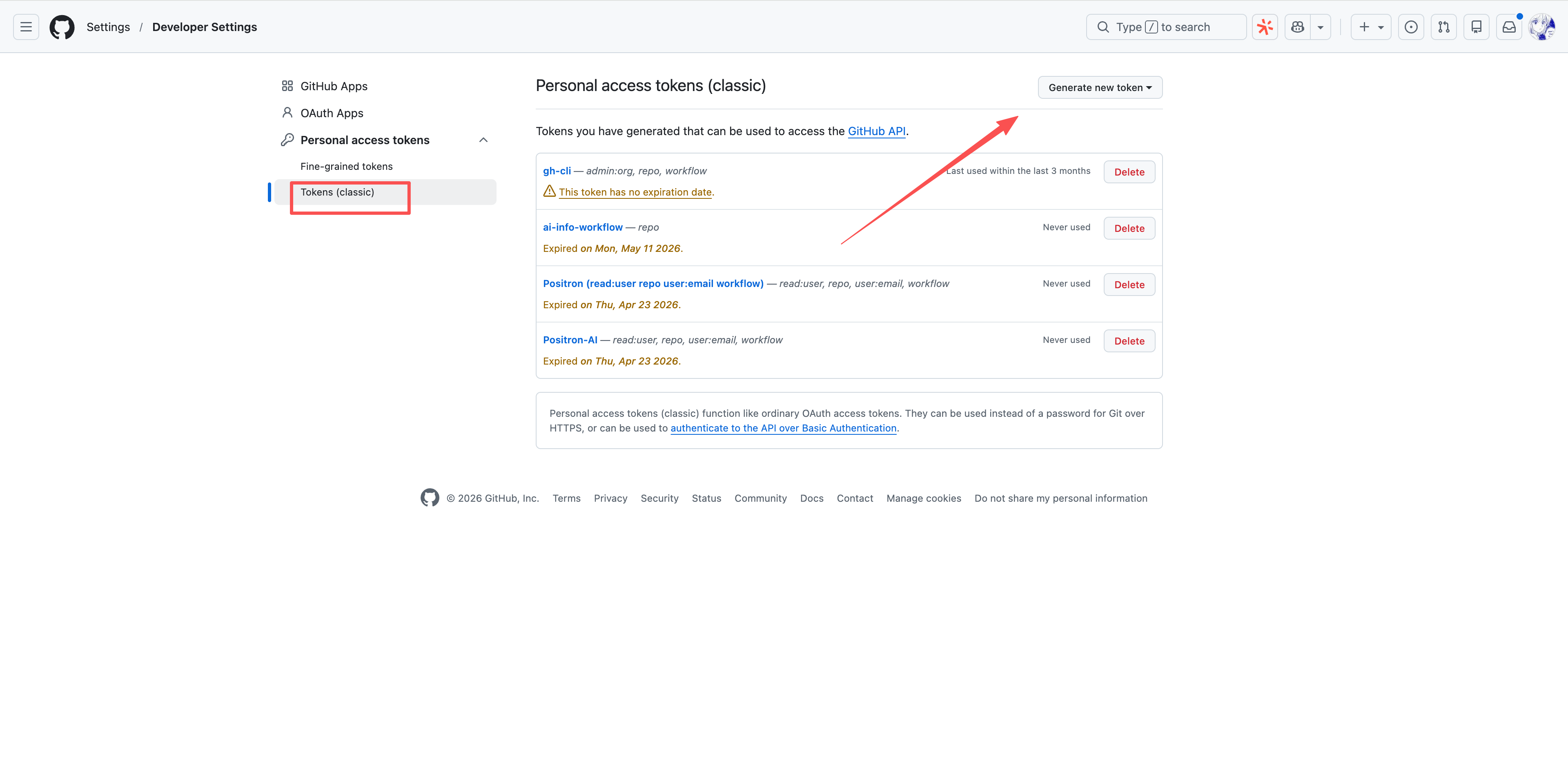Viewport: 1568px width, 783px height.
Task: Click warning triangle icon on gh-cli token
Action: coord(549,191)
